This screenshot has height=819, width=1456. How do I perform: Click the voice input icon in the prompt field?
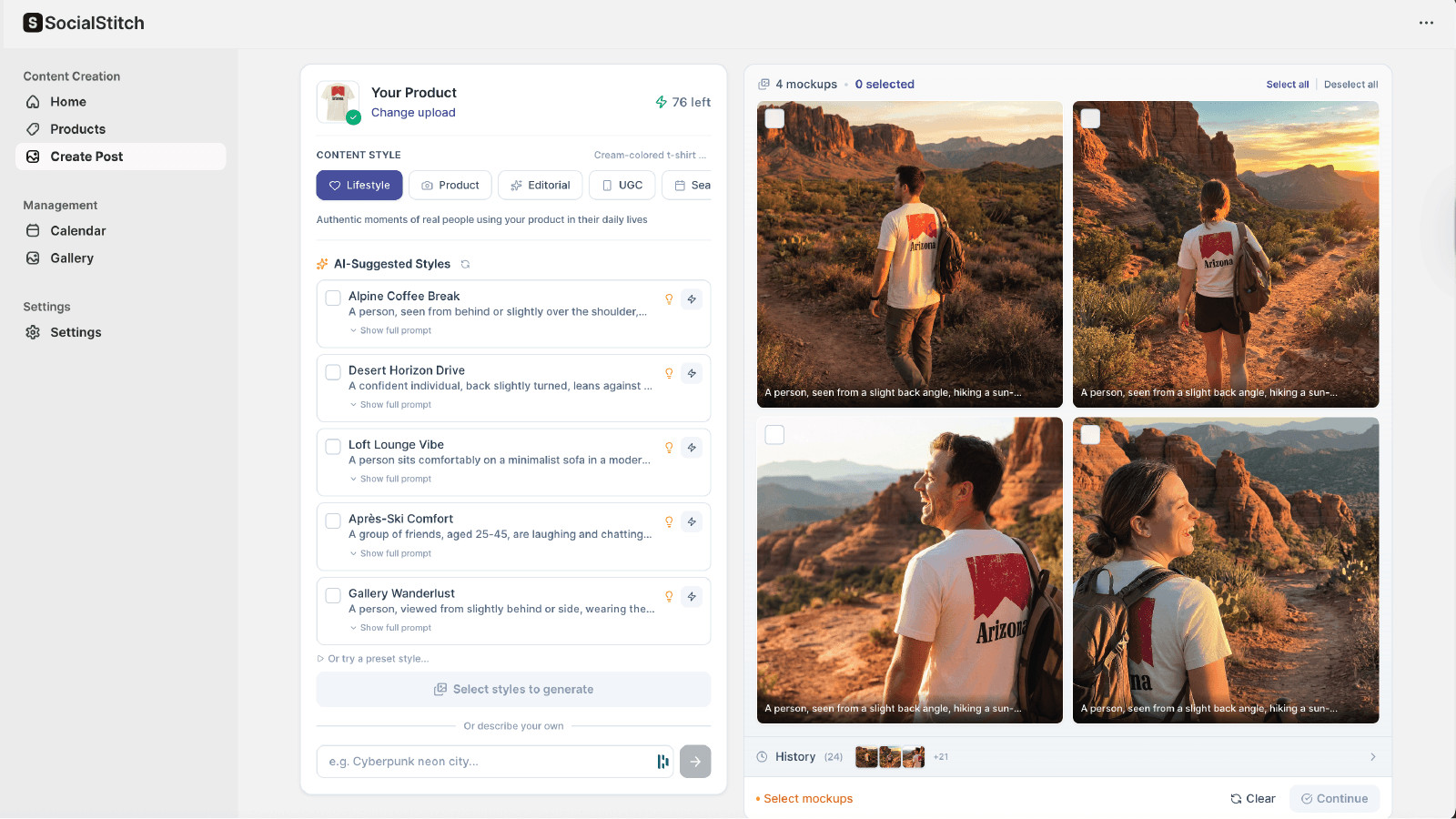pos(662,762)
